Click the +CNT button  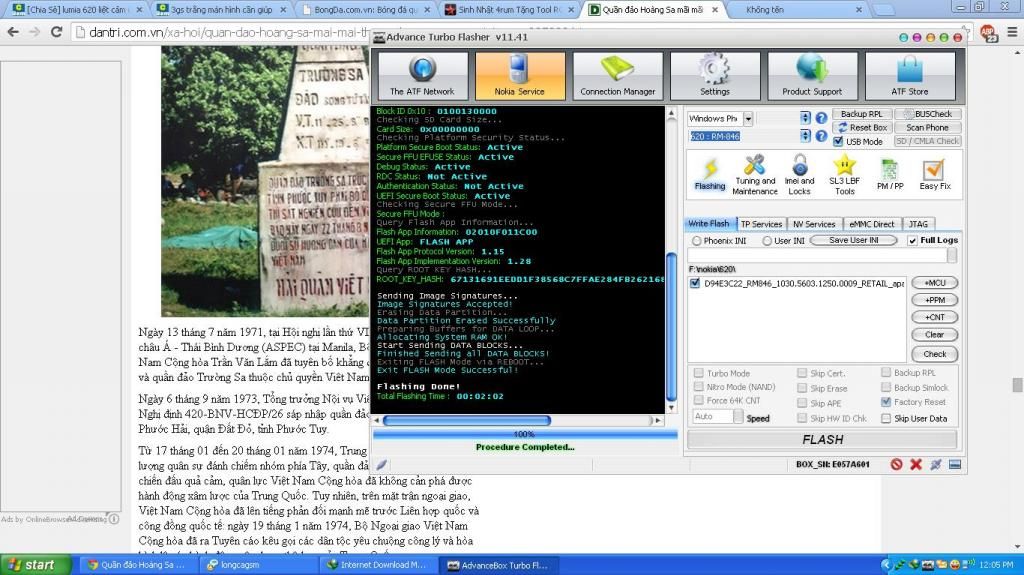[x=935, y=317]
